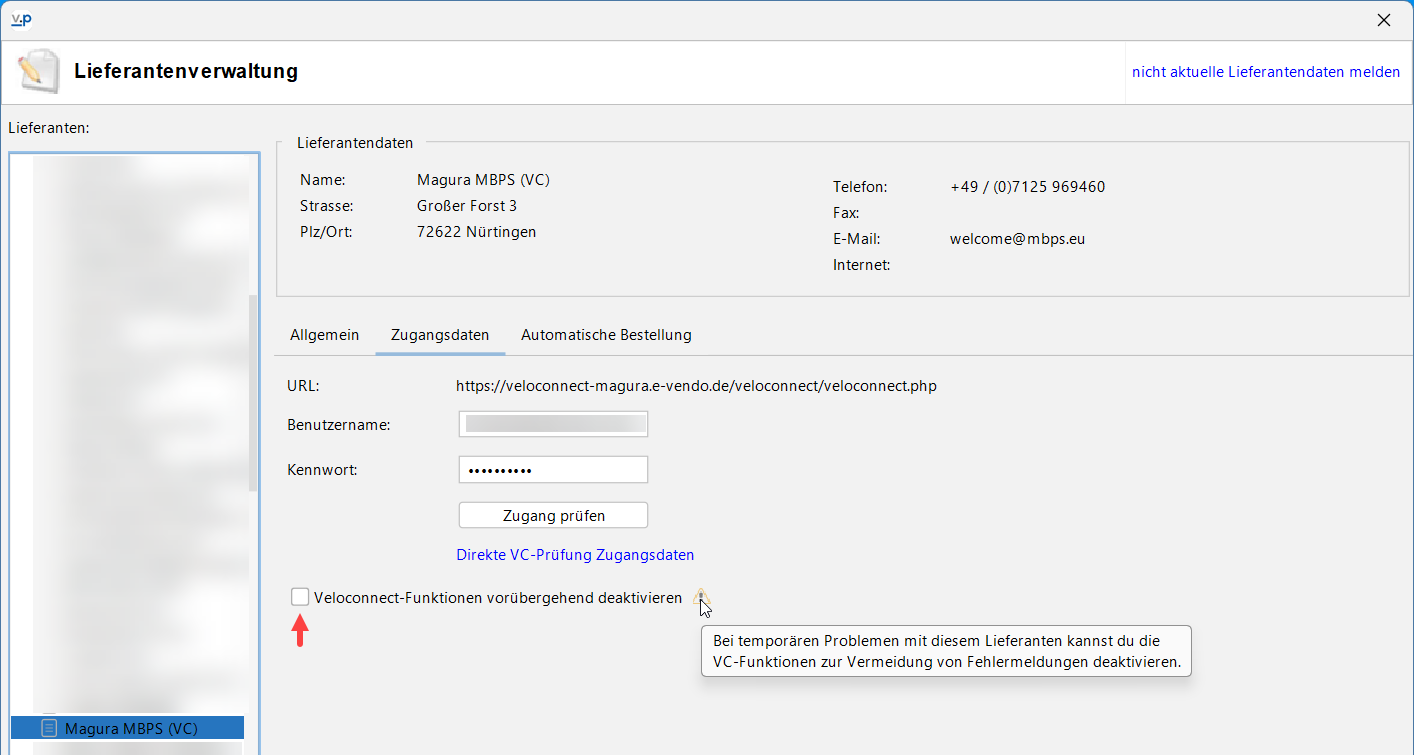
Task: Click the tooltip about temporären Problemen
Action: 947,651
